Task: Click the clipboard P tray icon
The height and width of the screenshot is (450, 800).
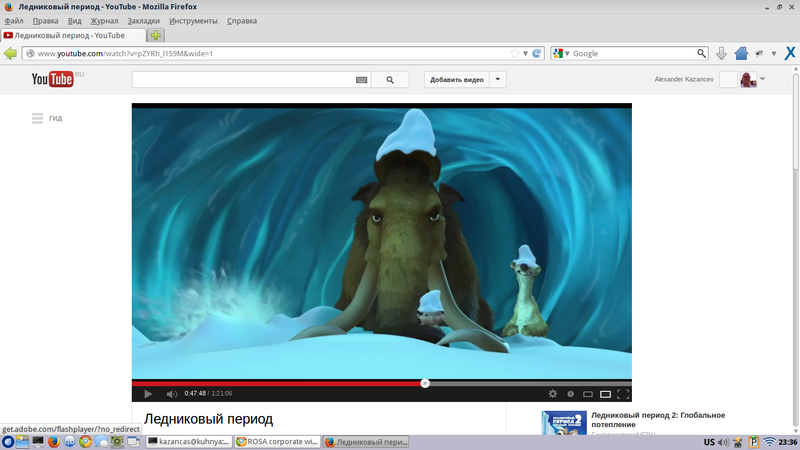Action: pos(754,442)
